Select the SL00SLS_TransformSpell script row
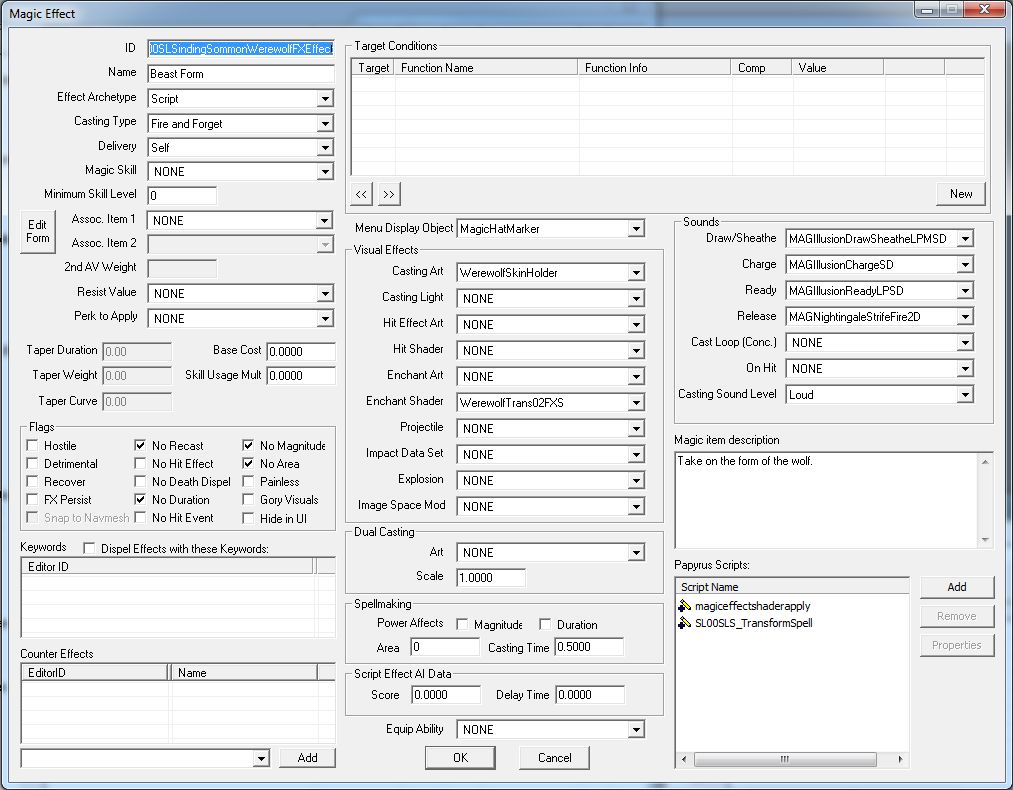Viewport: 1013px width, 790px height. click(x=792, y=623)
